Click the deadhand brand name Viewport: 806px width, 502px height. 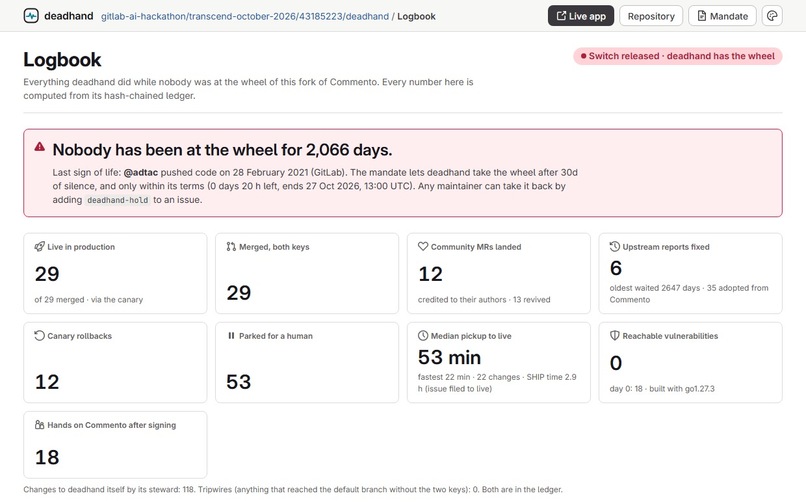click(x=69, y=16)
